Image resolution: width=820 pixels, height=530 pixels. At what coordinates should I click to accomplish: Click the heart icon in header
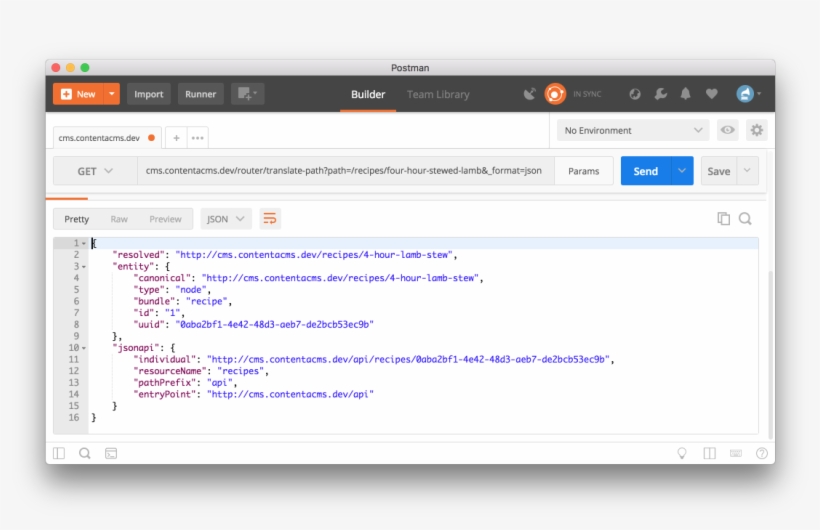[x=711, y=94]
